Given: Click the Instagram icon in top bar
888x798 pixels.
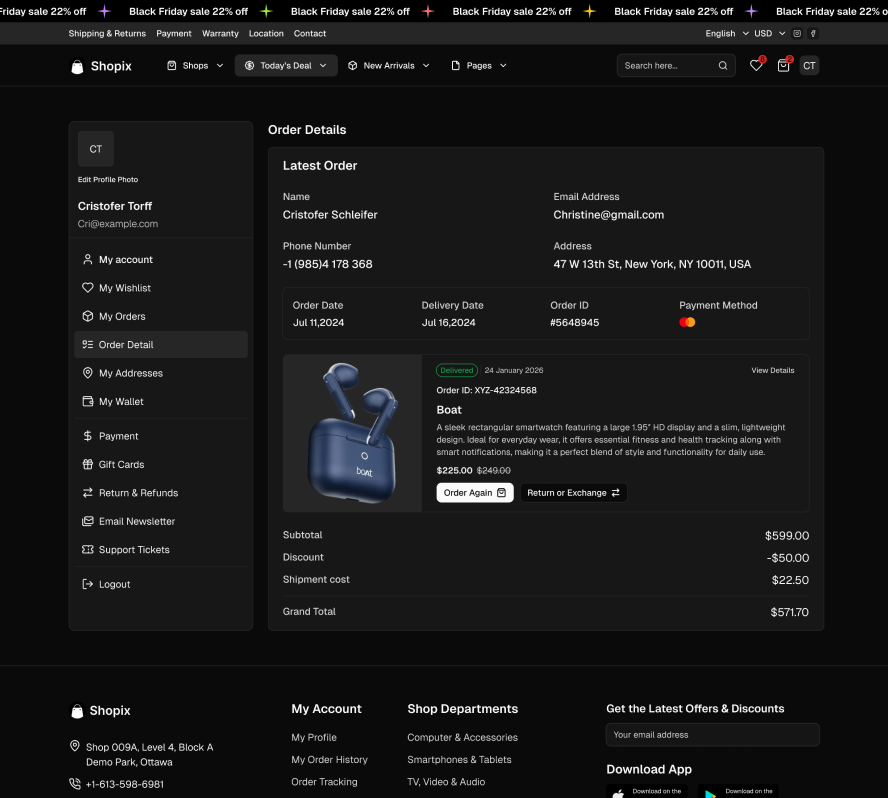Looking at the screenshot, I should coord(797,33).
